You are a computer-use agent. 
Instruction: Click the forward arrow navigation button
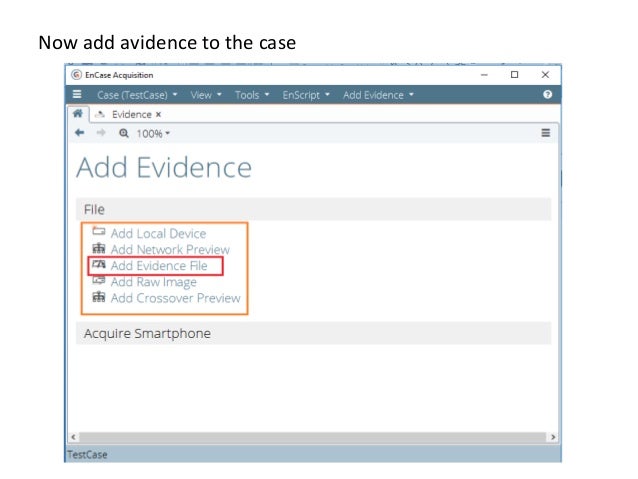tap(101, 133)
